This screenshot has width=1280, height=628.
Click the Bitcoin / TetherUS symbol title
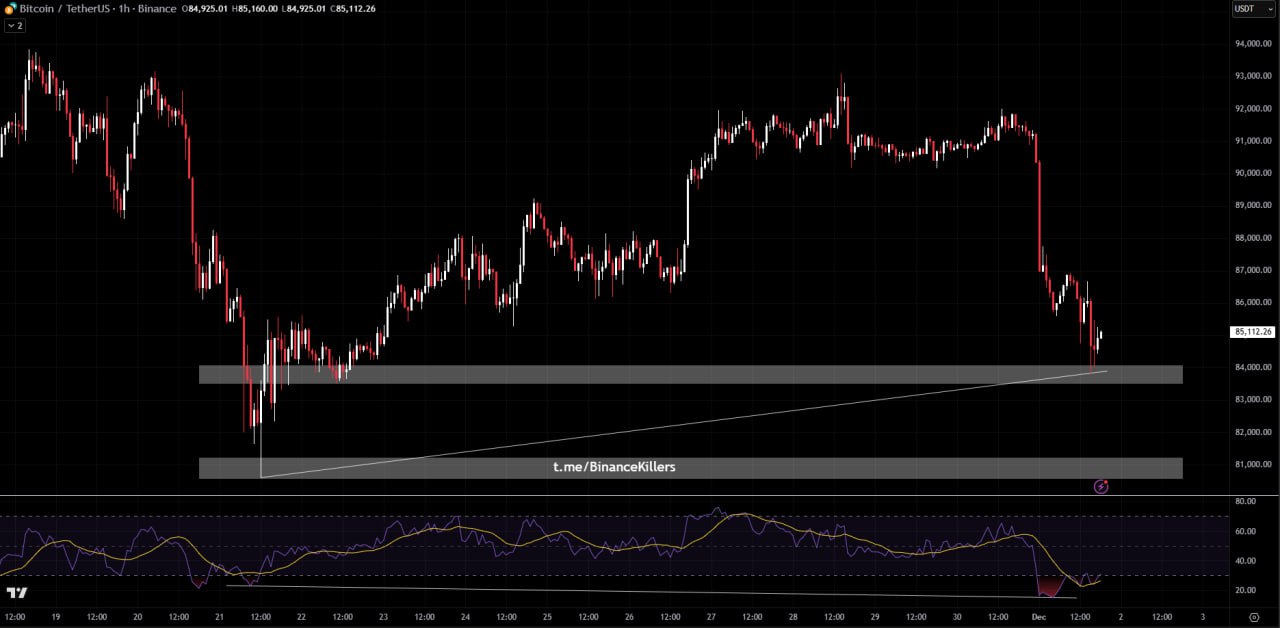pyautogui.click(x=58, y=9)
